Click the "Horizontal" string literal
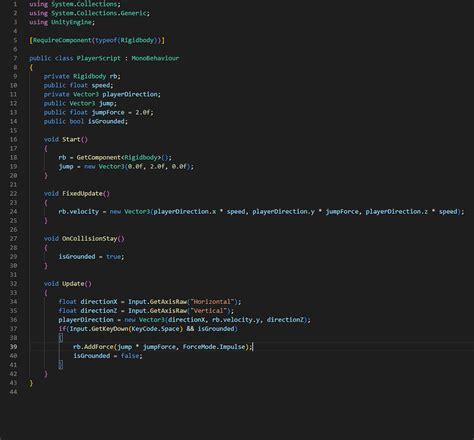 pyautogui.click(x=212, y=302)
